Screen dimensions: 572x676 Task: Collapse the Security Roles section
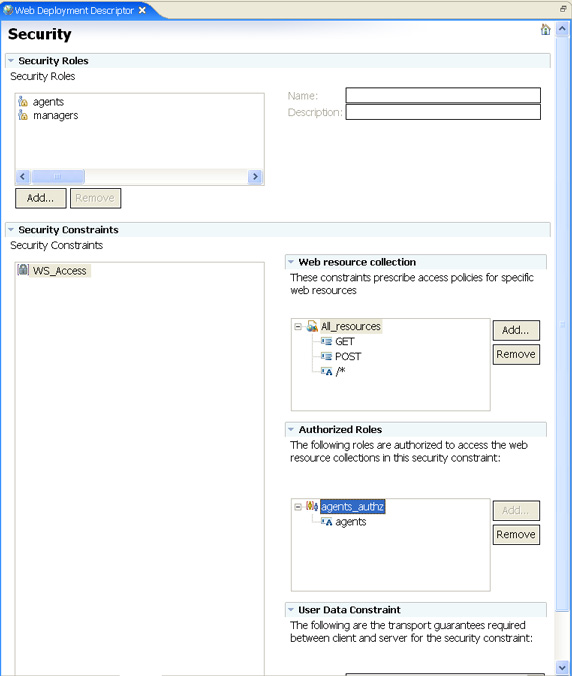pos(11,61)
